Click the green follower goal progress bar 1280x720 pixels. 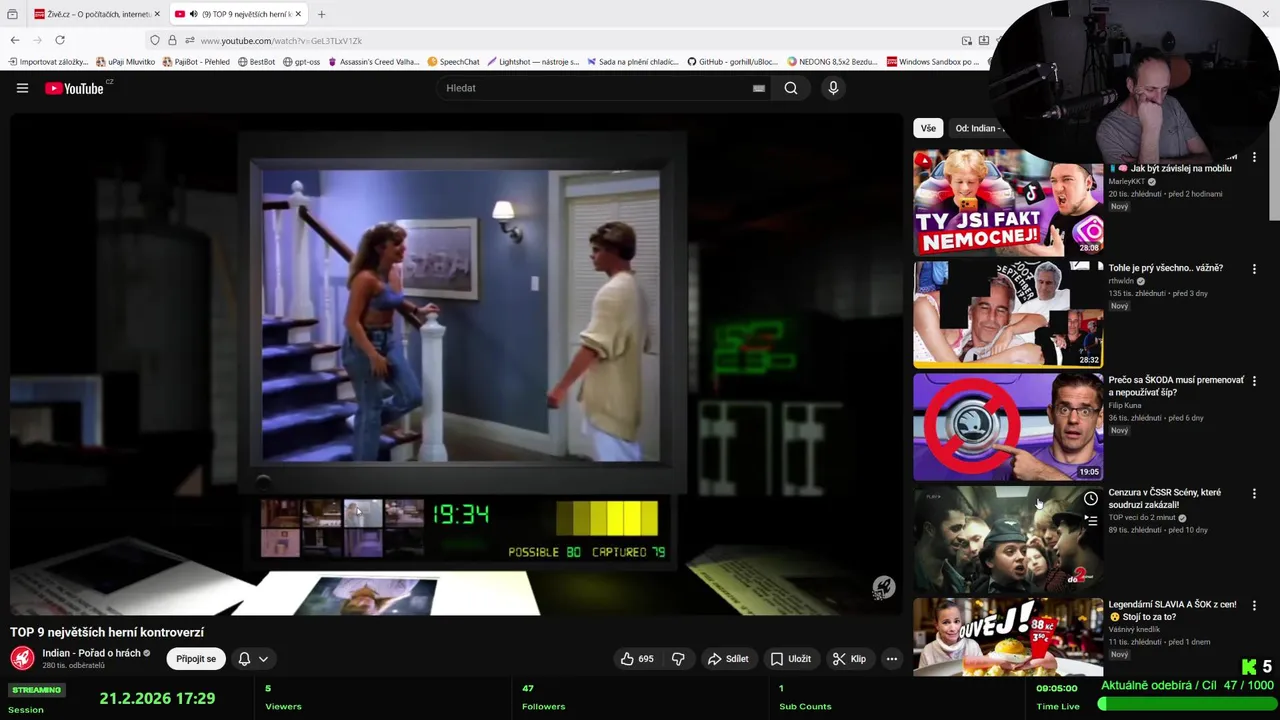(1185, 704)
